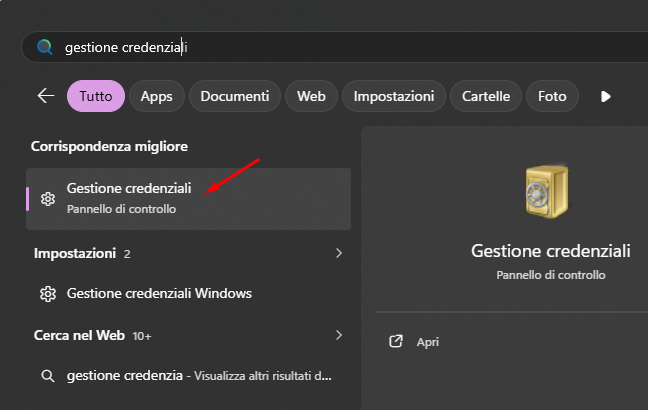Switch to the Documenti filter tab
648x410 pixels.
(x=235, y=96)
